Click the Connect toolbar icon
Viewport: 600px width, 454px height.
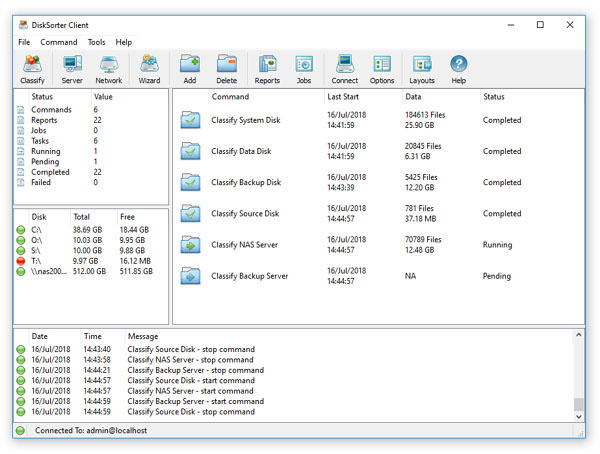coord(345,69)
